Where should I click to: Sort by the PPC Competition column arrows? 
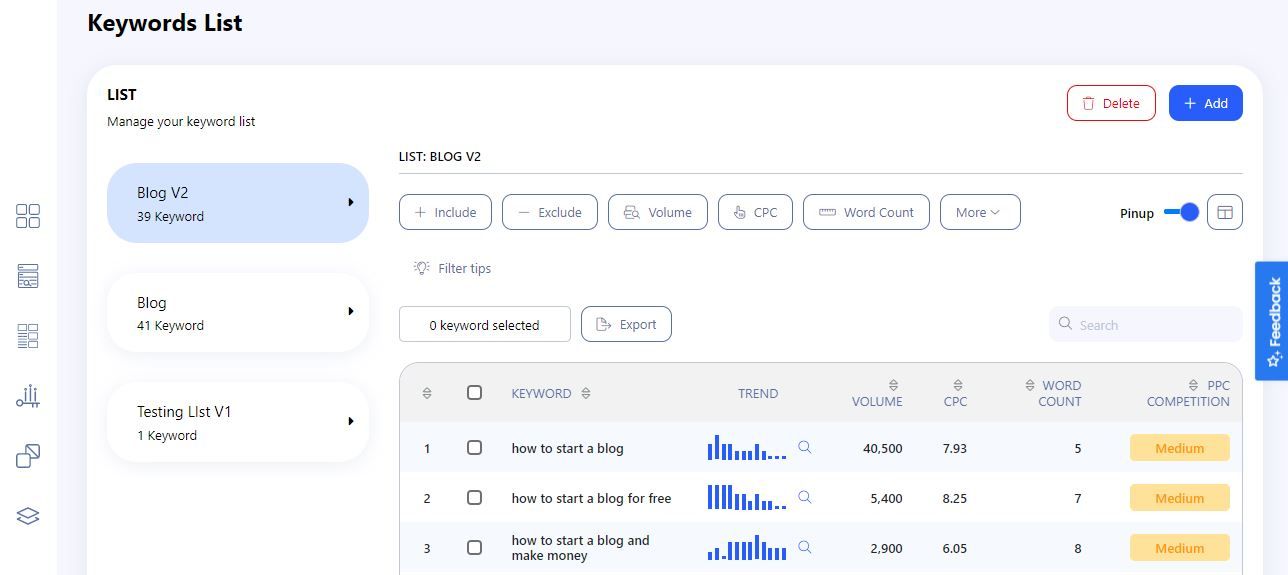pos(1193,385)
